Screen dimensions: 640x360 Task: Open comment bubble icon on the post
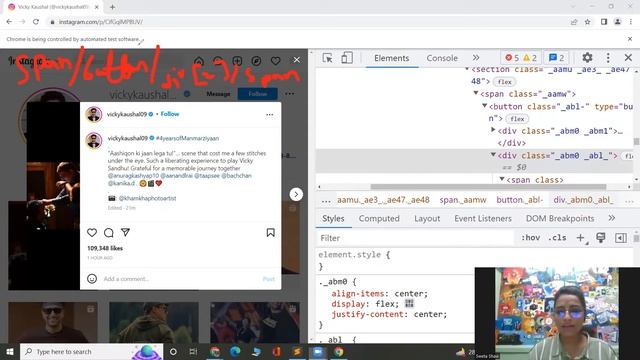(109, 232)
